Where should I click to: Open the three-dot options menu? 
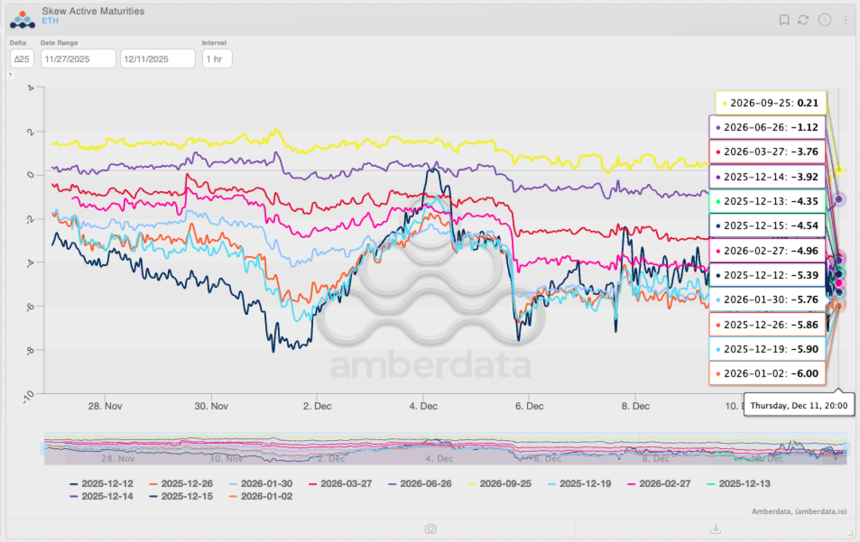[844, 20]
